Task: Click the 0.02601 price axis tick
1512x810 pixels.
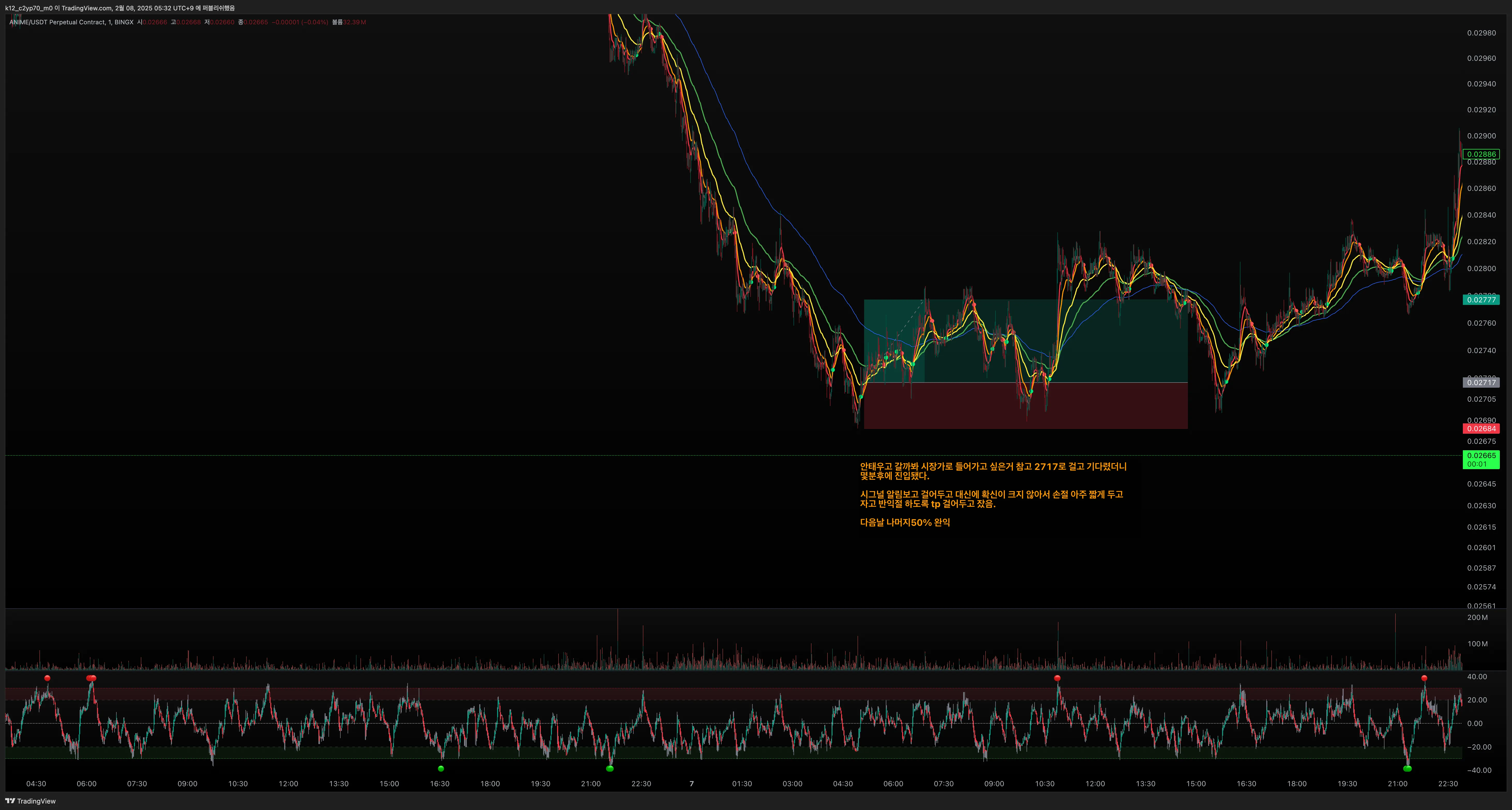Action: click(1481, 548)
